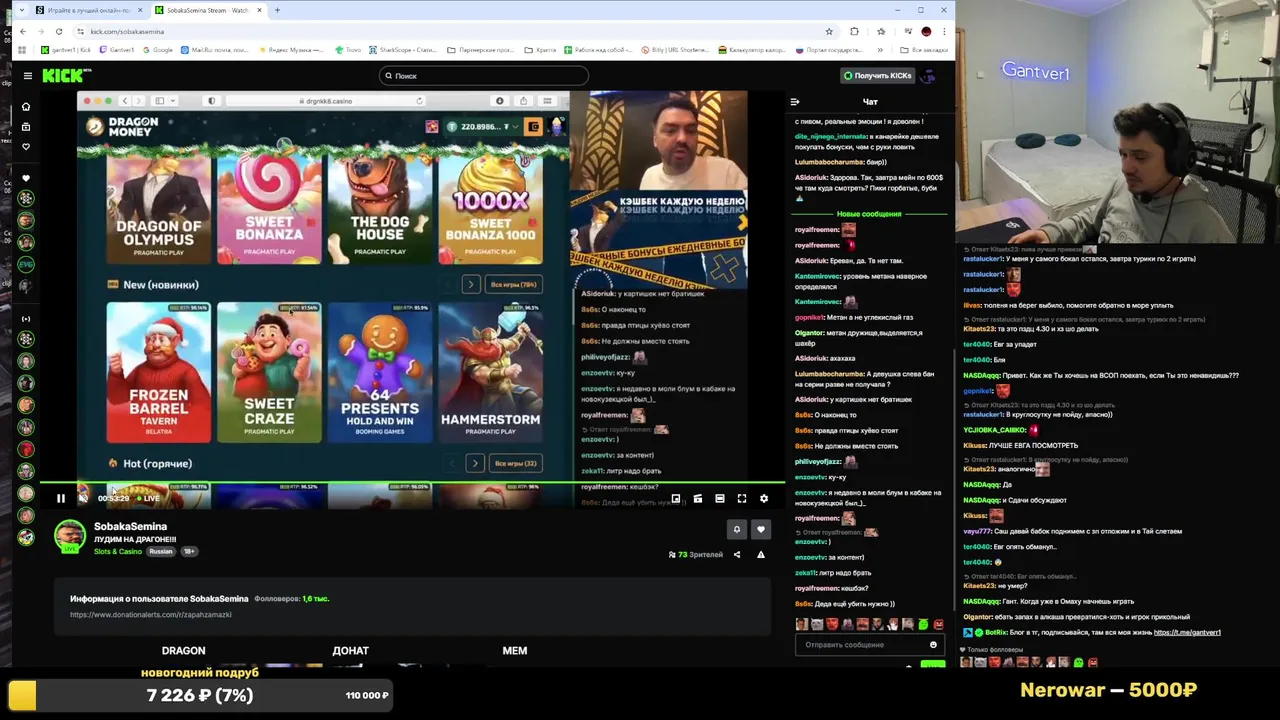Screen dimensions: 1280x720
Task: Select the 'Russian' language tag
Action: click(161, 551)
